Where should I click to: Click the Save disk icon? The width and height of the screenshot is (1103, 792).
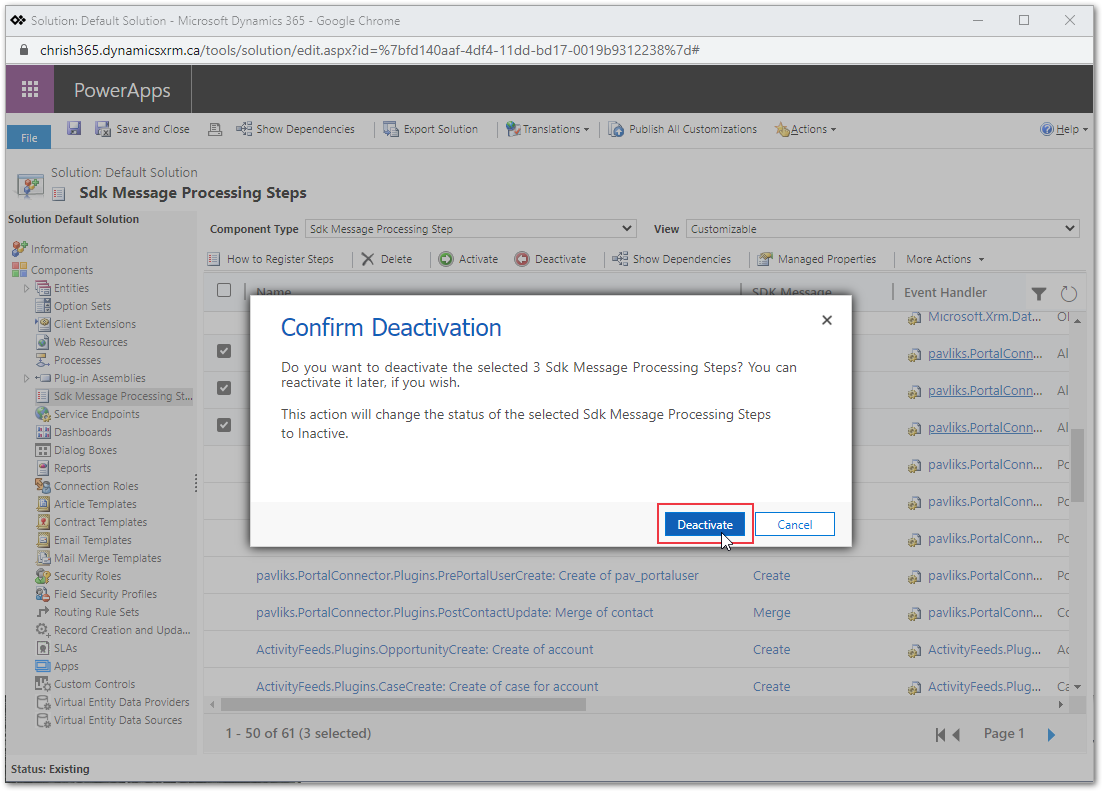pos(74,129)
